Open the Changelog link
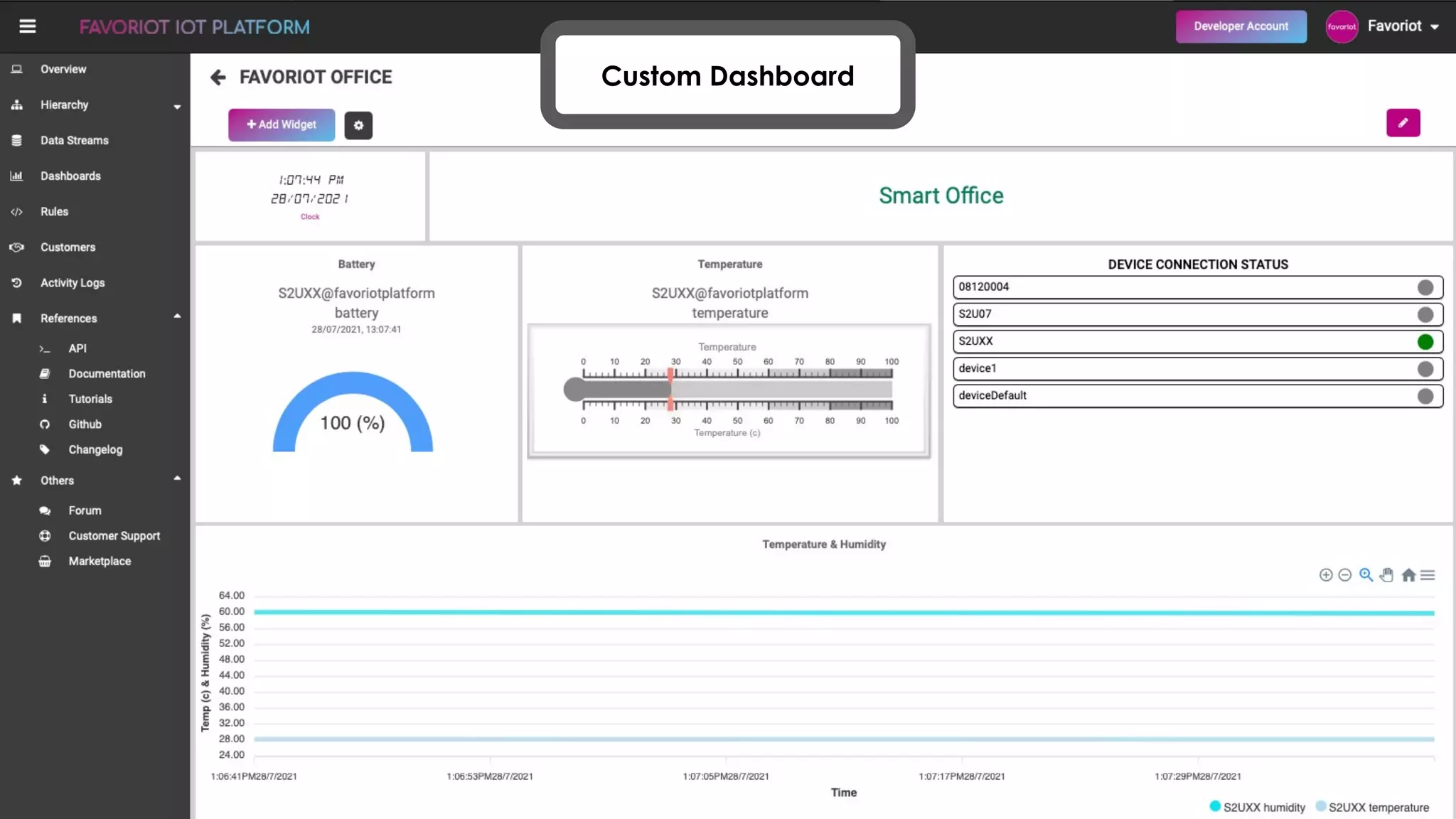The height and width of the screenshot is (819, 1456). tap(95, 449)
